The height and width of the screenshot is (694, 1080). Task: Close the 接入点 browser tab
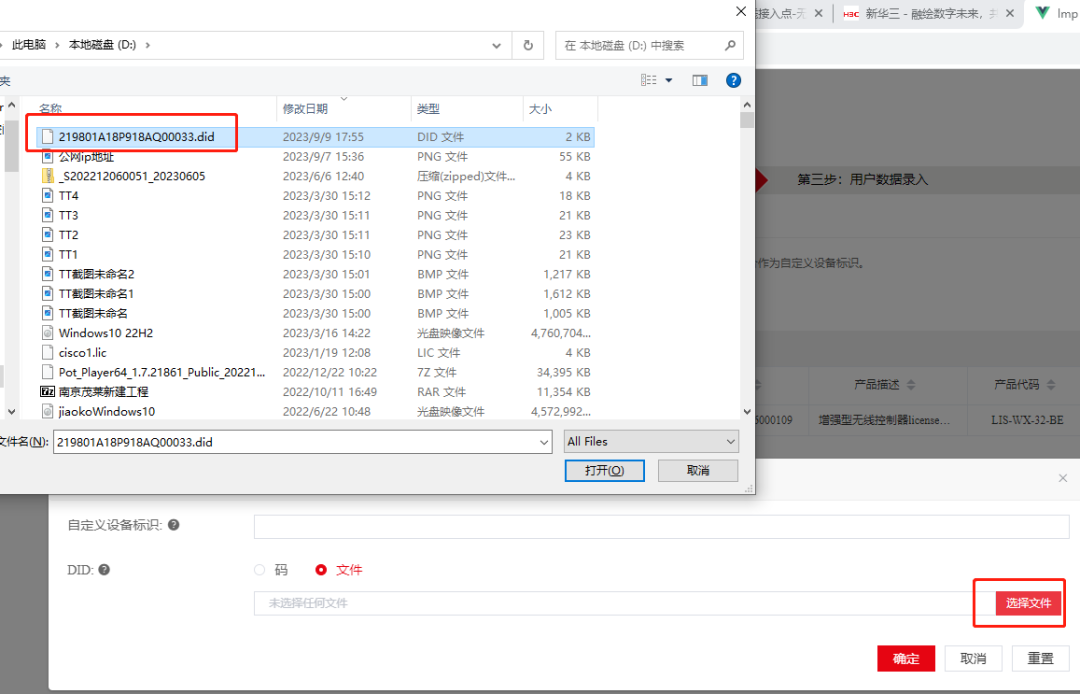click(818, 13)
